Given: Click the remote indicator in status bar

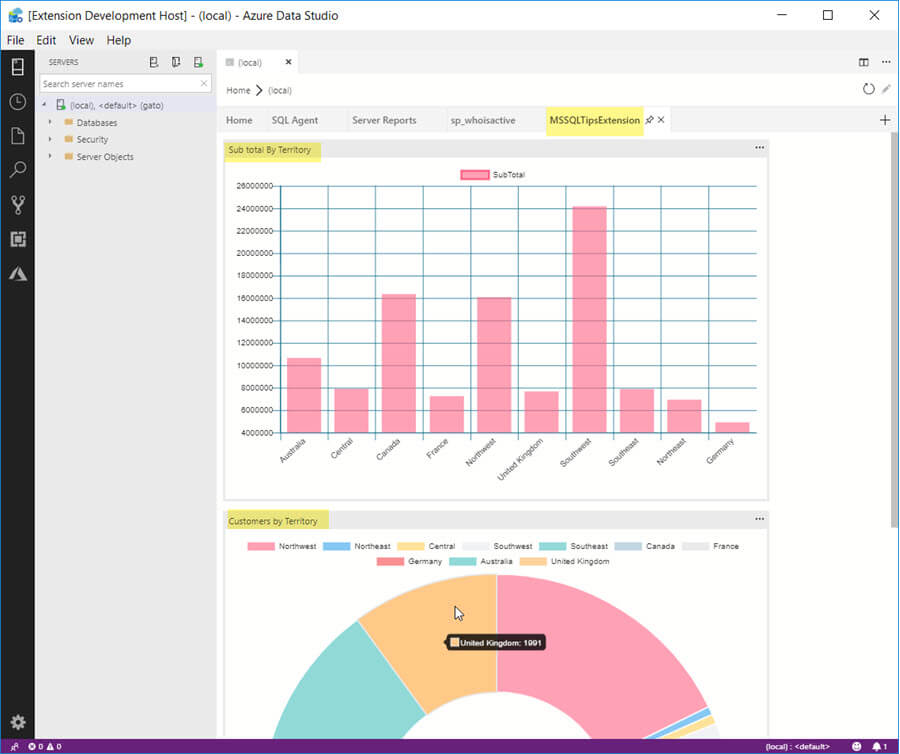Looking at the screenshot, I should tap(14, 747).
